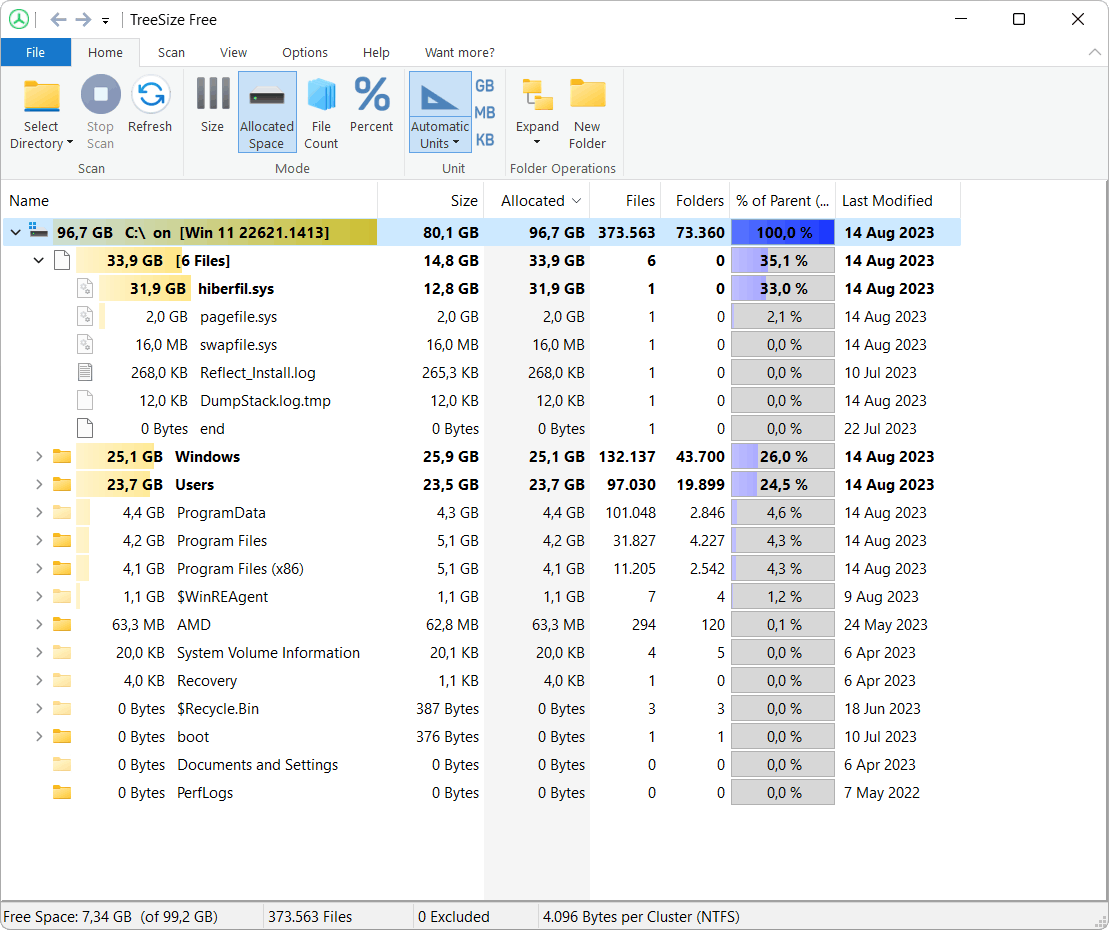Expand the Windows folder
Screen dimensions: 1109x930
coord(39,457)
